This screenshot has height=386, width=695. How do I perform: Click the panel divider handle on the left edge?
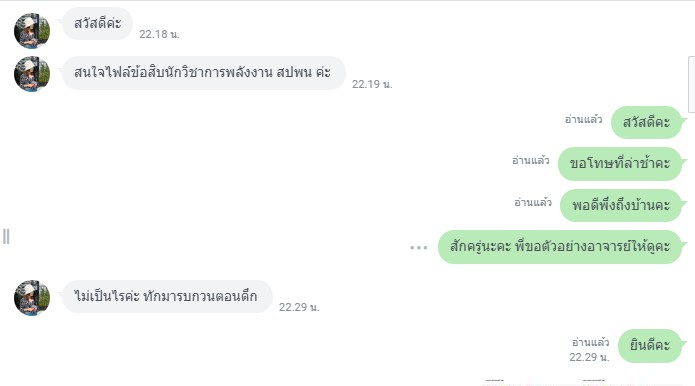[6, 237]
